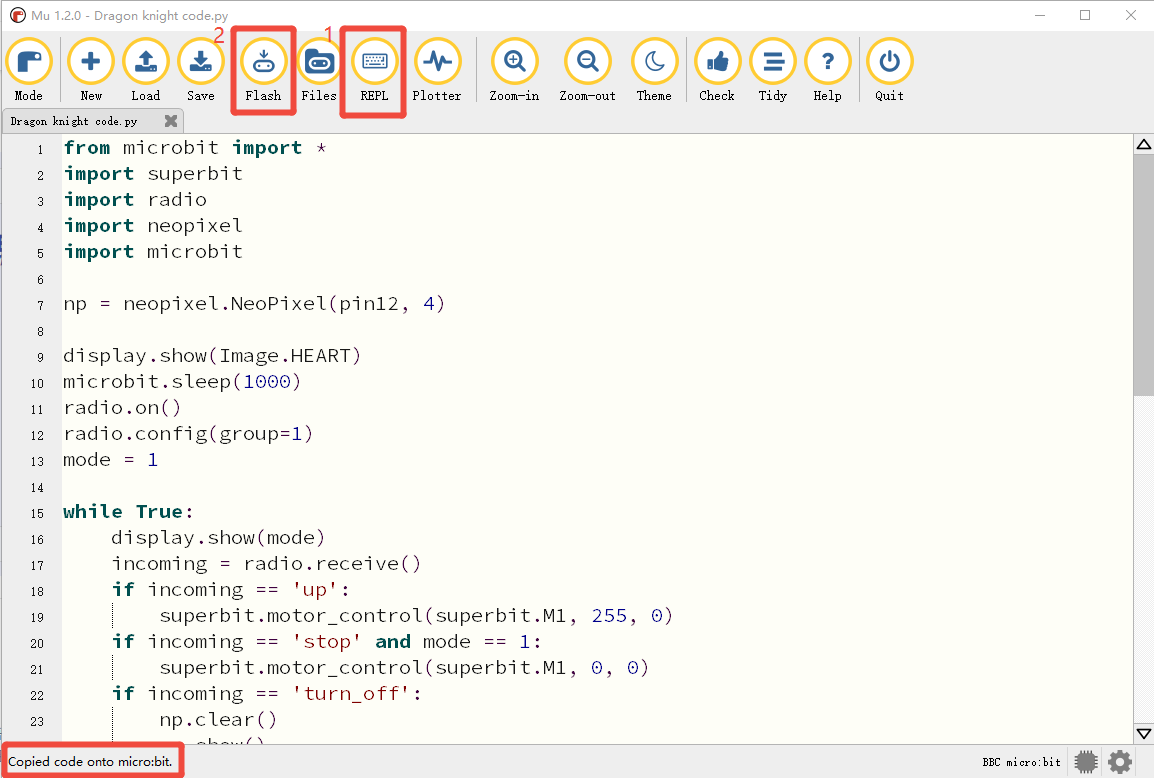The height and width of the screenshot is (778, 1154).
Task: Click the 'import radio' line
Action: [x=135, y=199]
